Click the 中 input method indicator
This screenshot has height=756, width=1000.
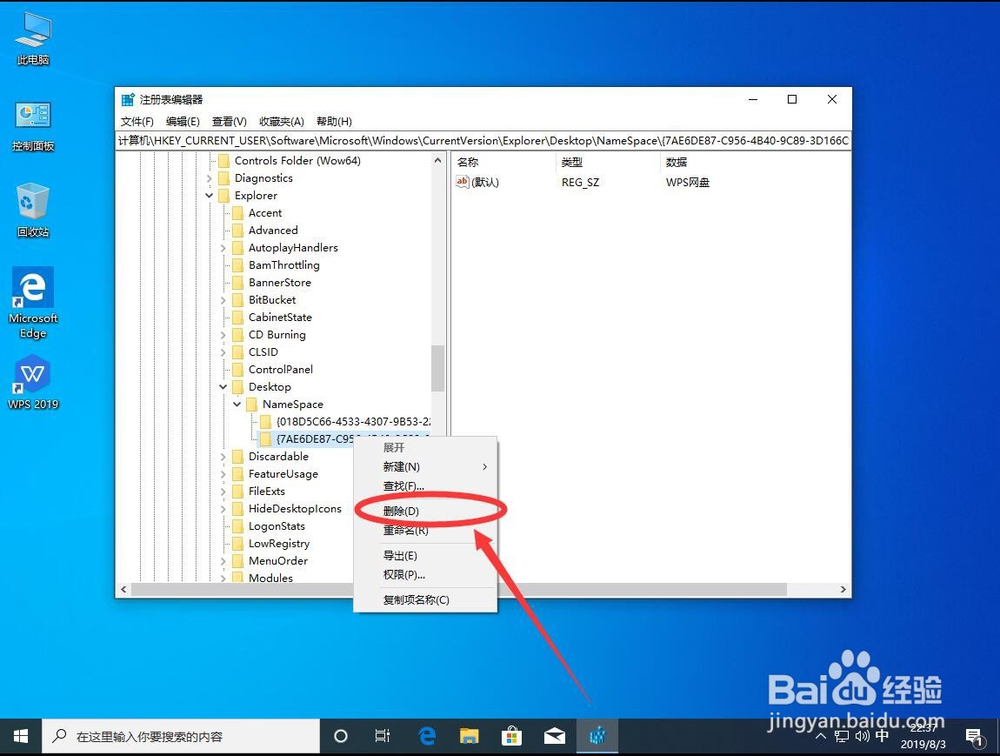click(x=882, y=736)
